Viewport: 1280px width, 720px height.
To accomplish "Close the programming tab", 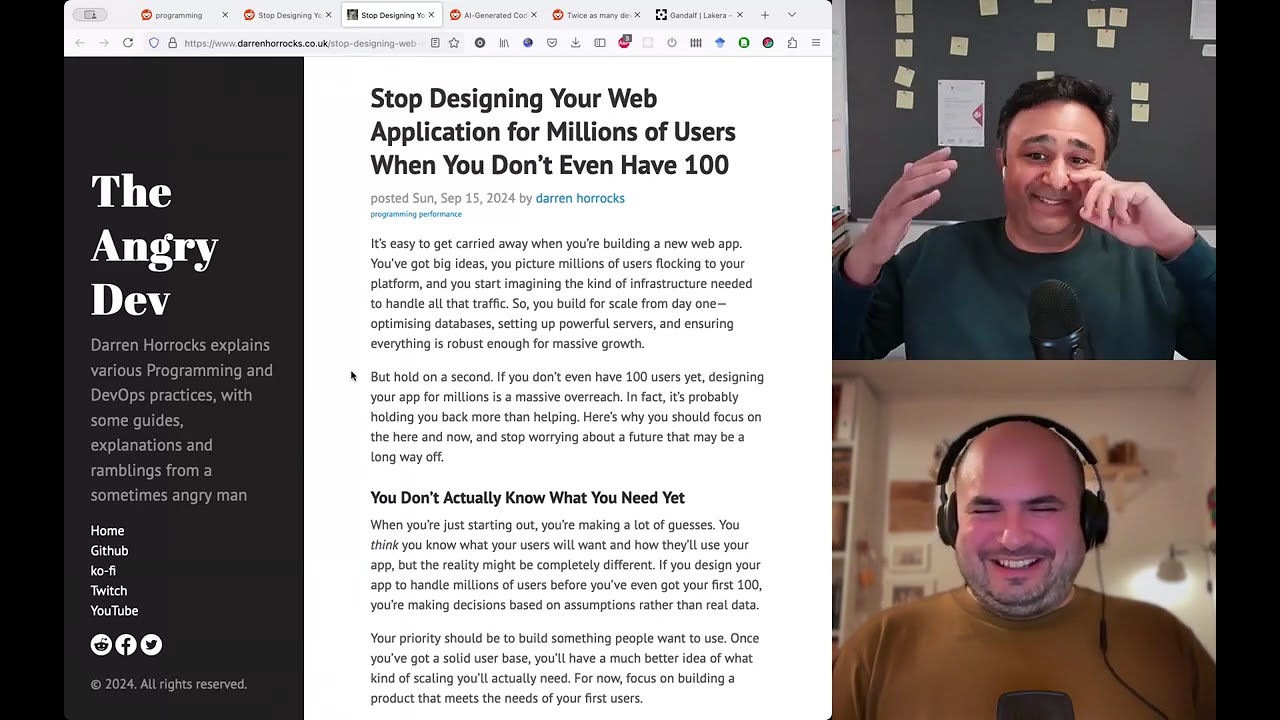I will [225, 15].
